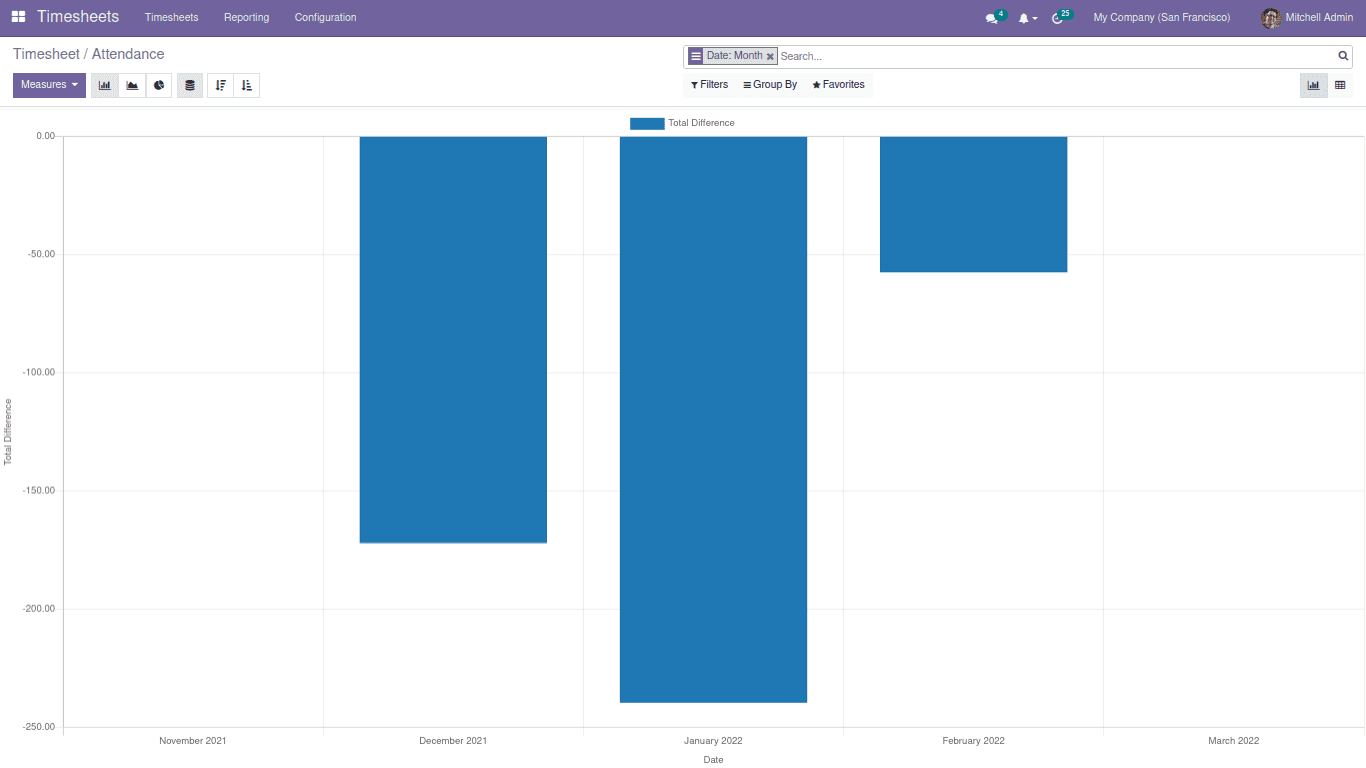Remove the Date: Month group facet
Image resolution: width=1366 pixels, height=768 pixels.
point(770,57)
